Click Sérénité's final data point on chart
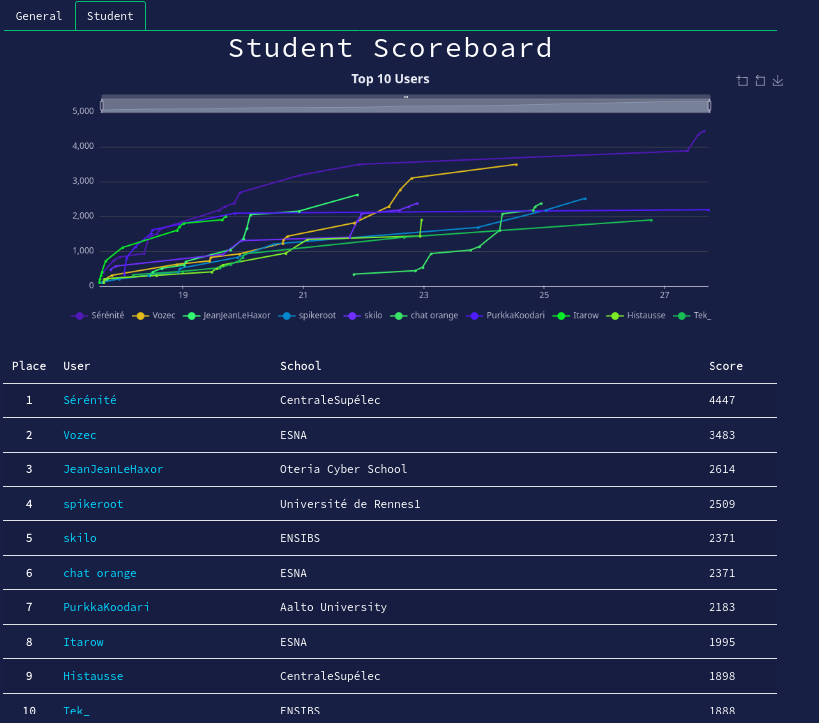819x724 pixels. 704,131
